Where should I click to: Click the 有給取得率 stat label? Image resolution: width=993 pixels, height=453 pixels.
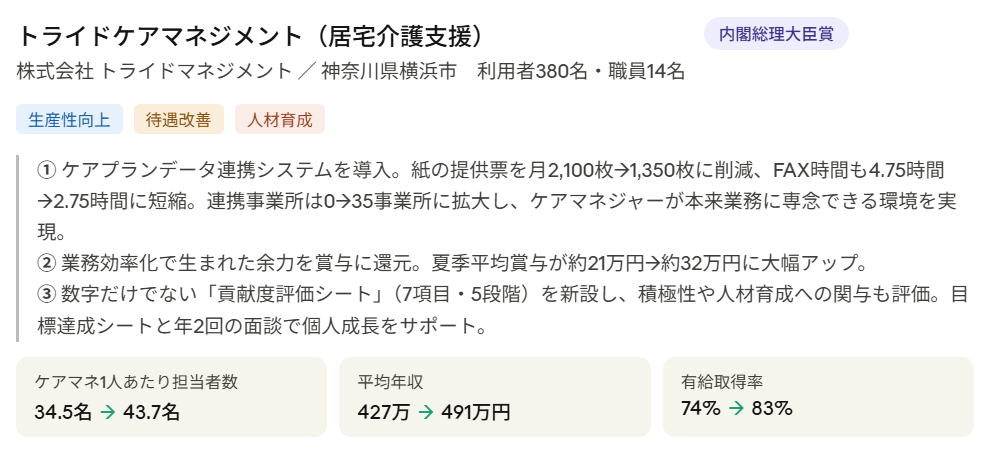coord(722,382)
